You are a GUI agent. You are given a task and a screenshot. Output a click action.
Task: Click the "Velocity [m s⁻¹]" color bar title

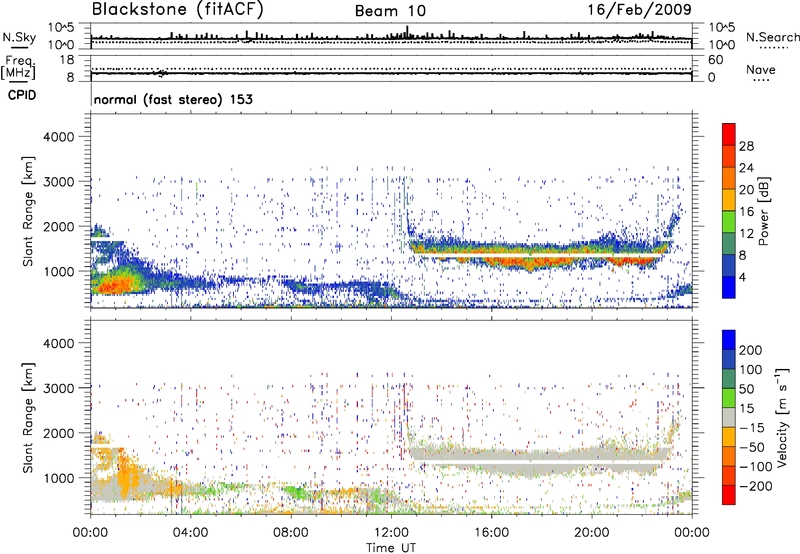[x=781, y=417]
